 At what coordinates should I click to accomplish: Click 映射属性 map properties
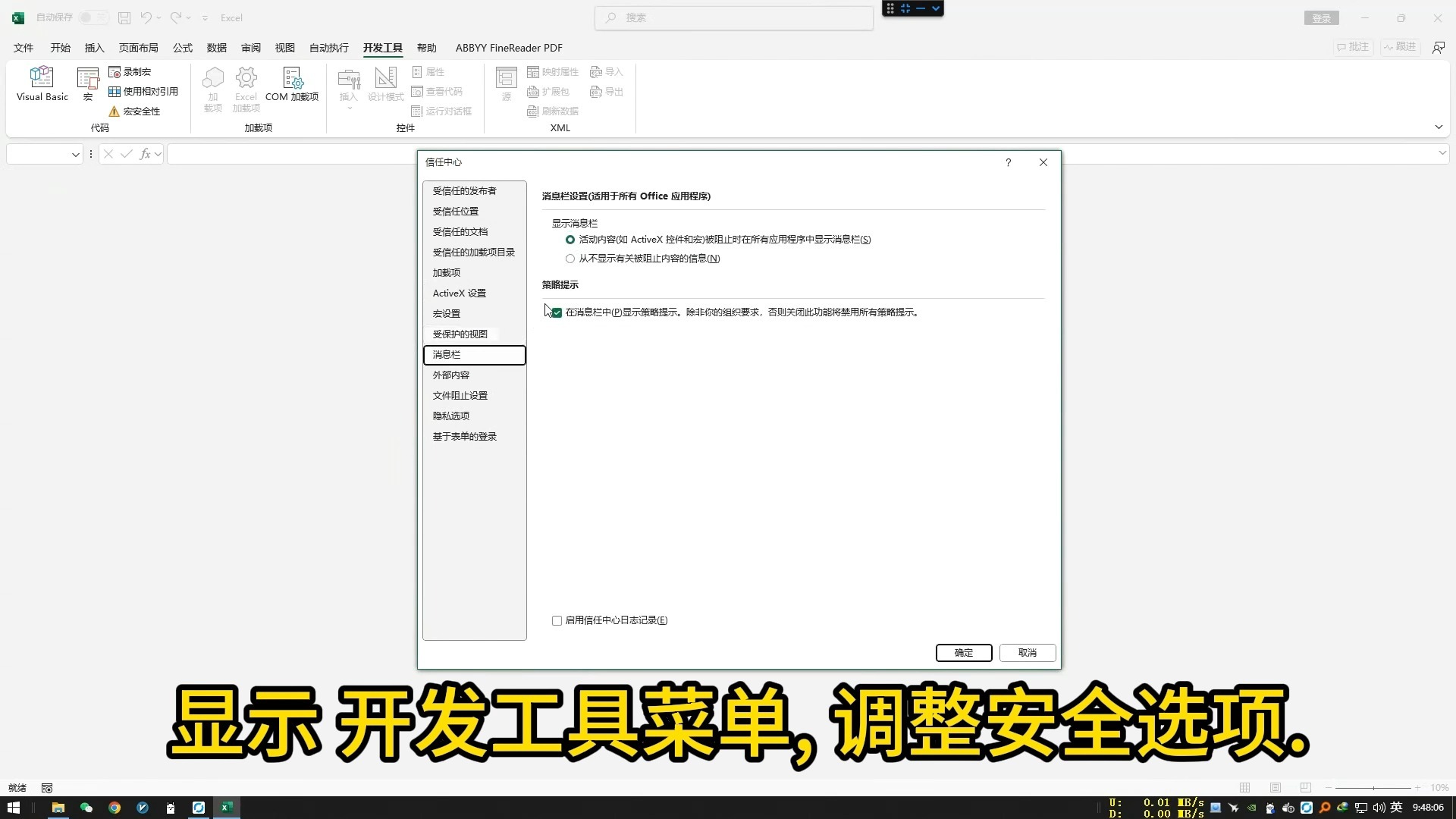click(553, 72)
